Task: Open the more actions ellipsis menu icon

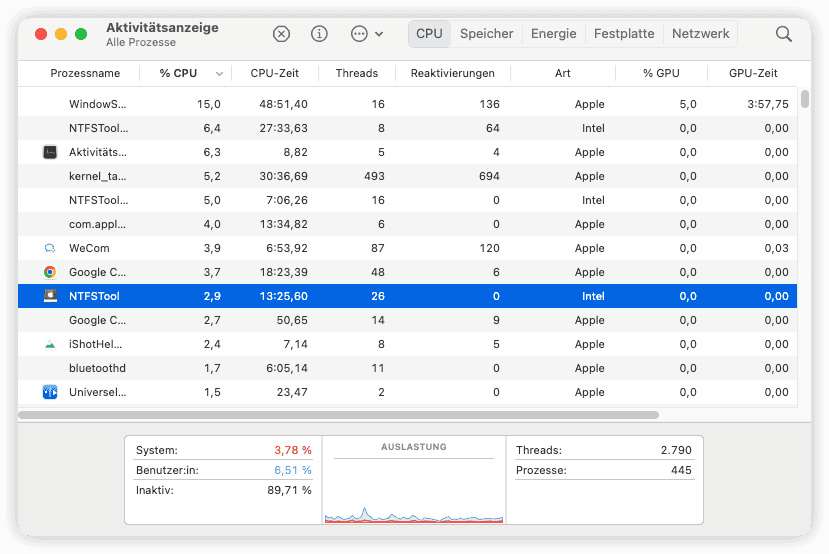Action: pos(359,34)
